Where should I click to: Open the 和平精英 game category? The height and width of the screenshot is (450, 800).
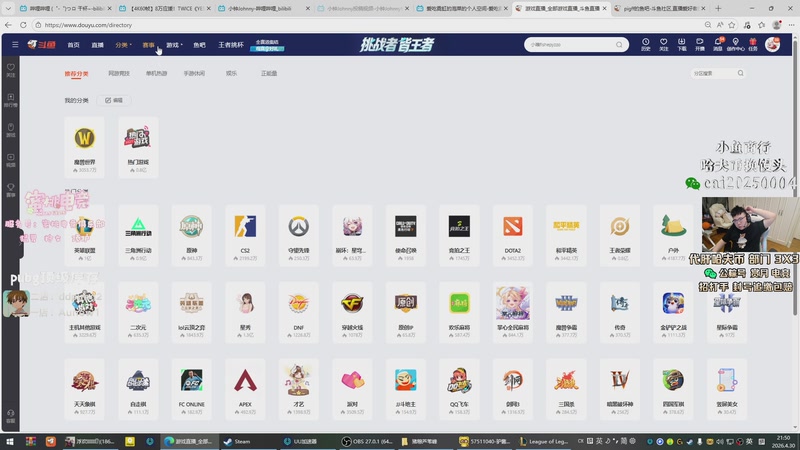566,235
